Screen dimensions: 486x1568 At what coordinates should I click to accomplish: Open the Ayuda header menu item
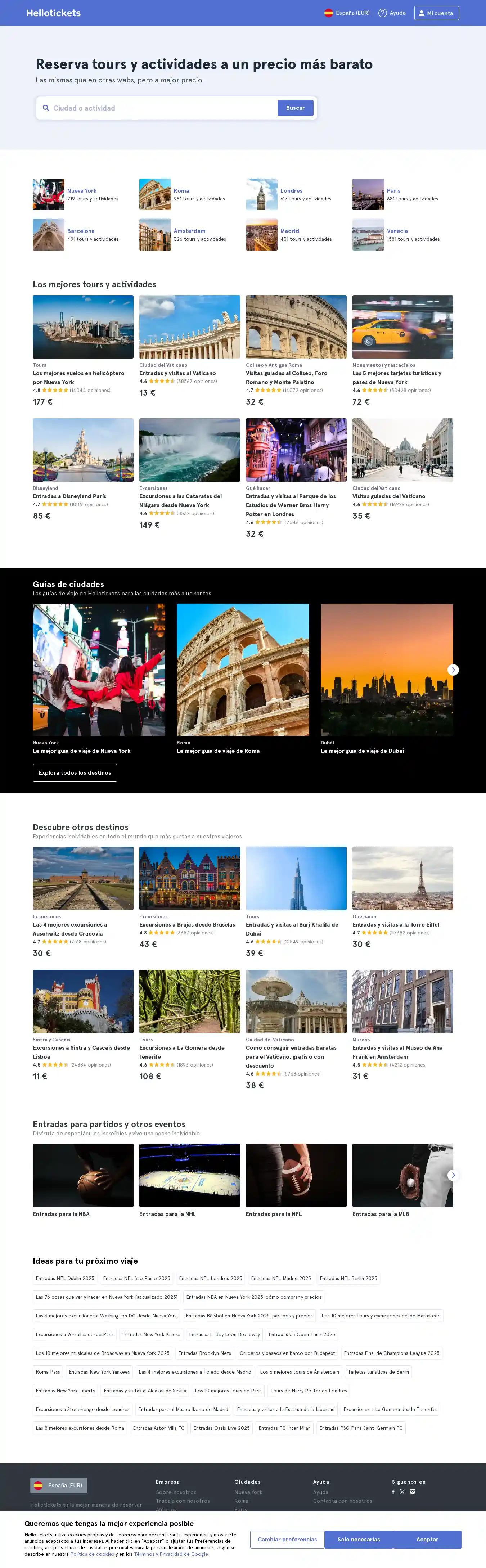point(392,13)
